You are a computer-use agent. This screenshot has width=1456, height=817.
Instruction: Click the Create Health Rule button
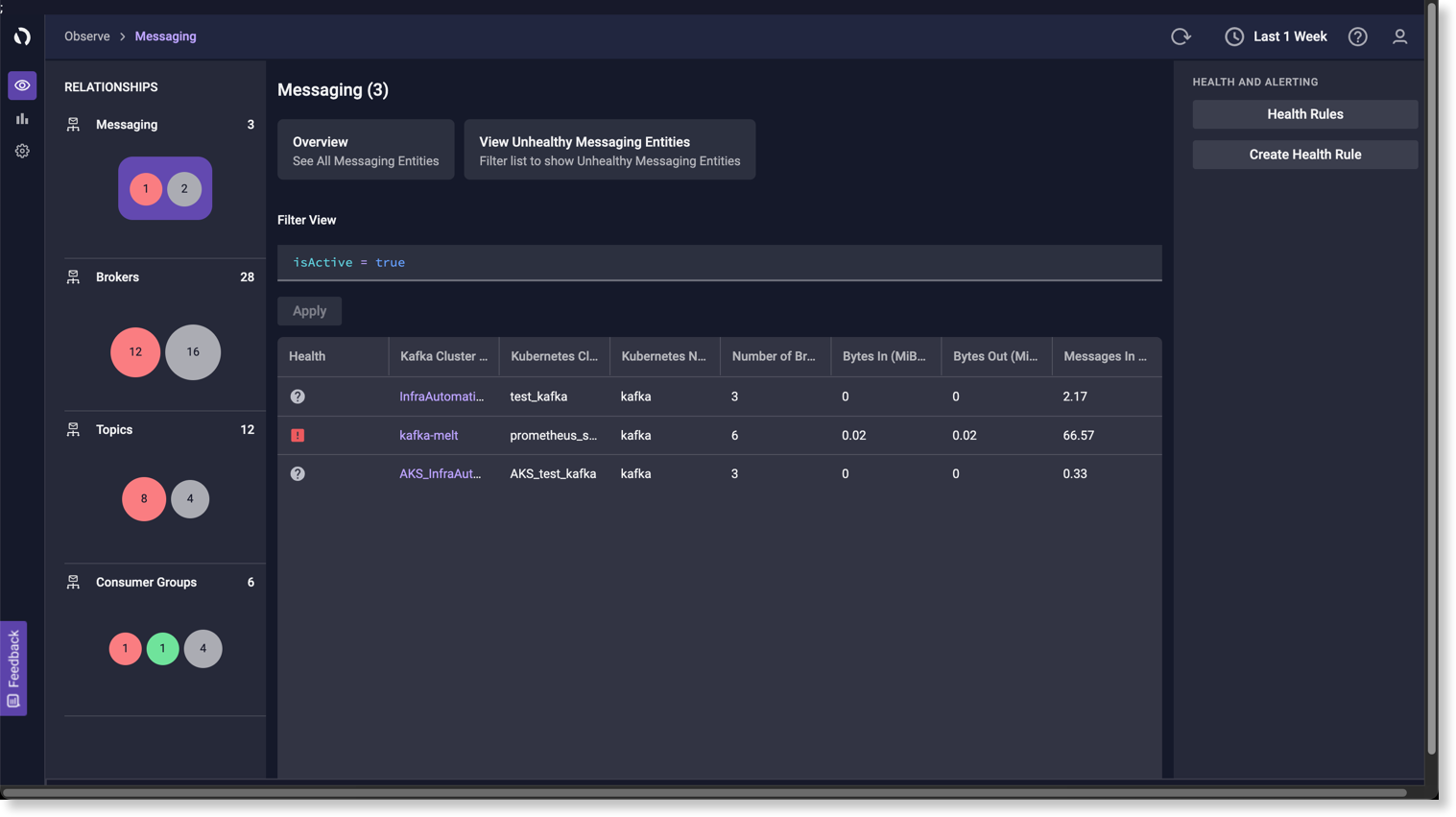click(x=1304, y=155)
